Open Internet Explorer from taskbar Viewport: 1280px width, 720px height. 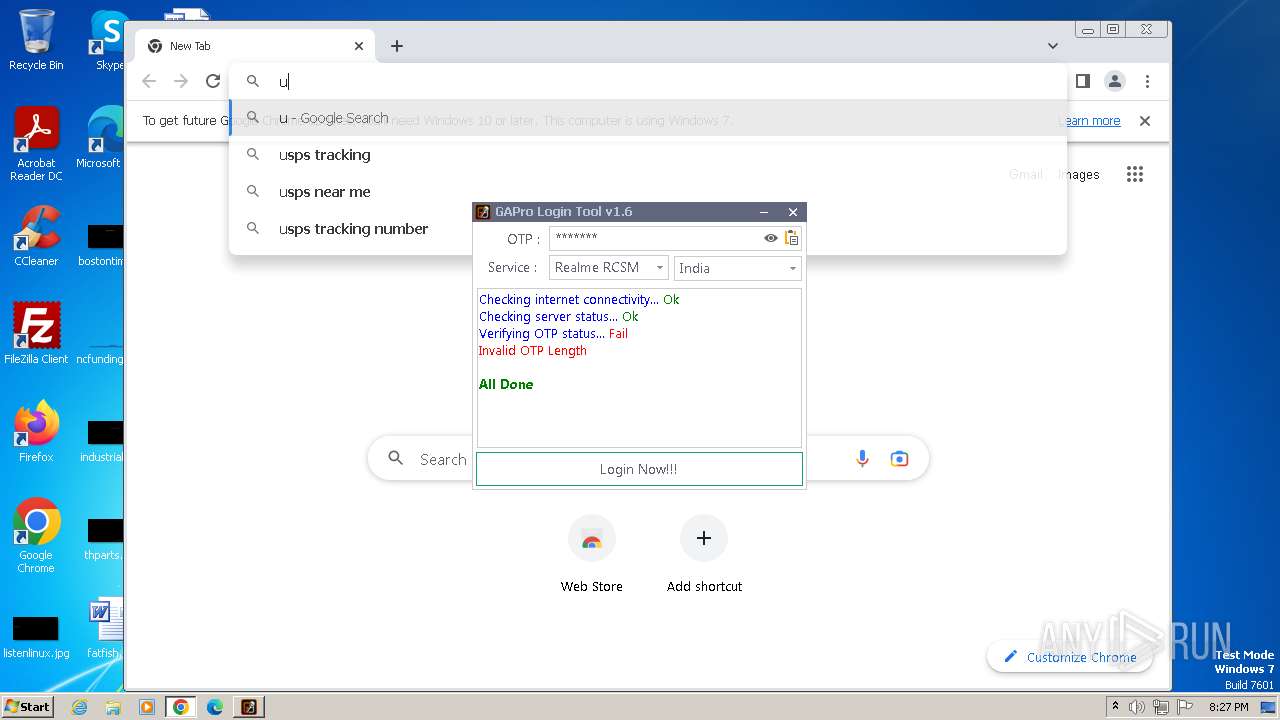[80, 707]
